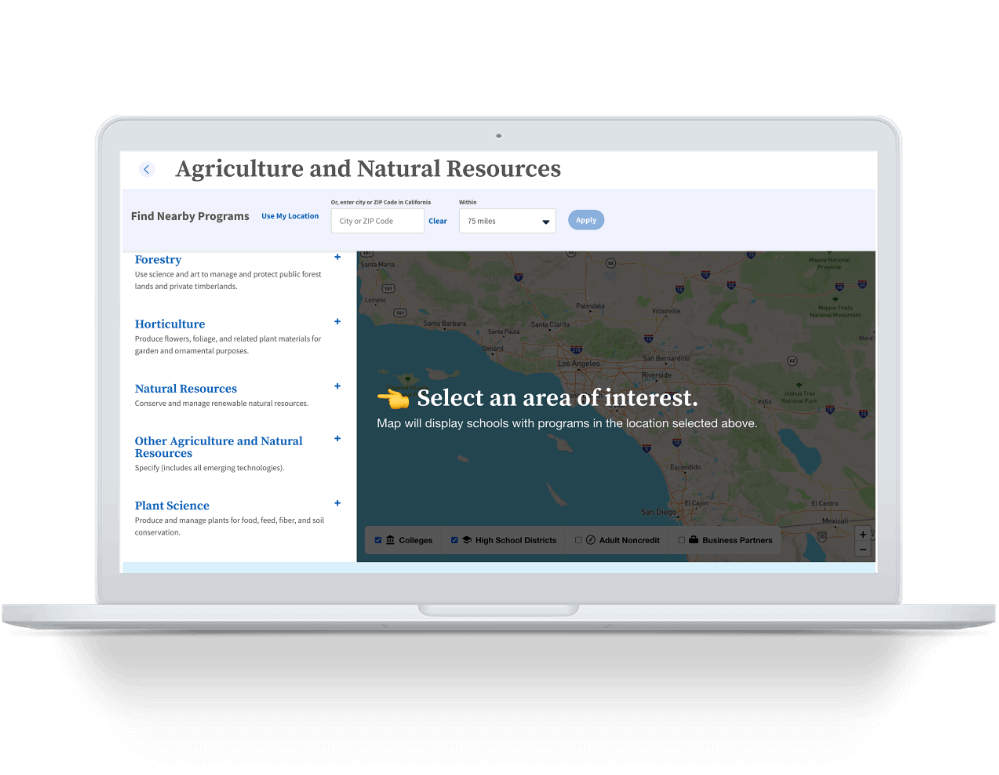This screenshot has width=999, height=775.
Task: Click the Colleges building icon in map legend
Action: point(390,540)
